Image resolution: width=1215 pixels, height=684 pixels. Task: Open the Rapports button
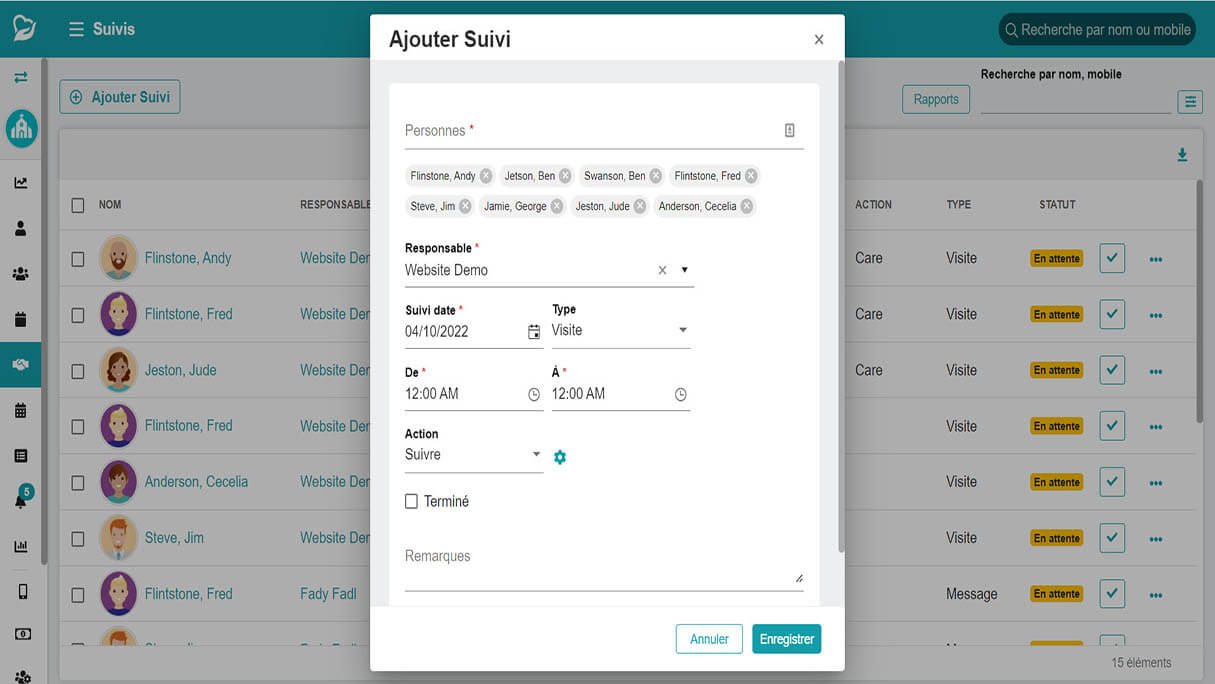click(936, 99)
